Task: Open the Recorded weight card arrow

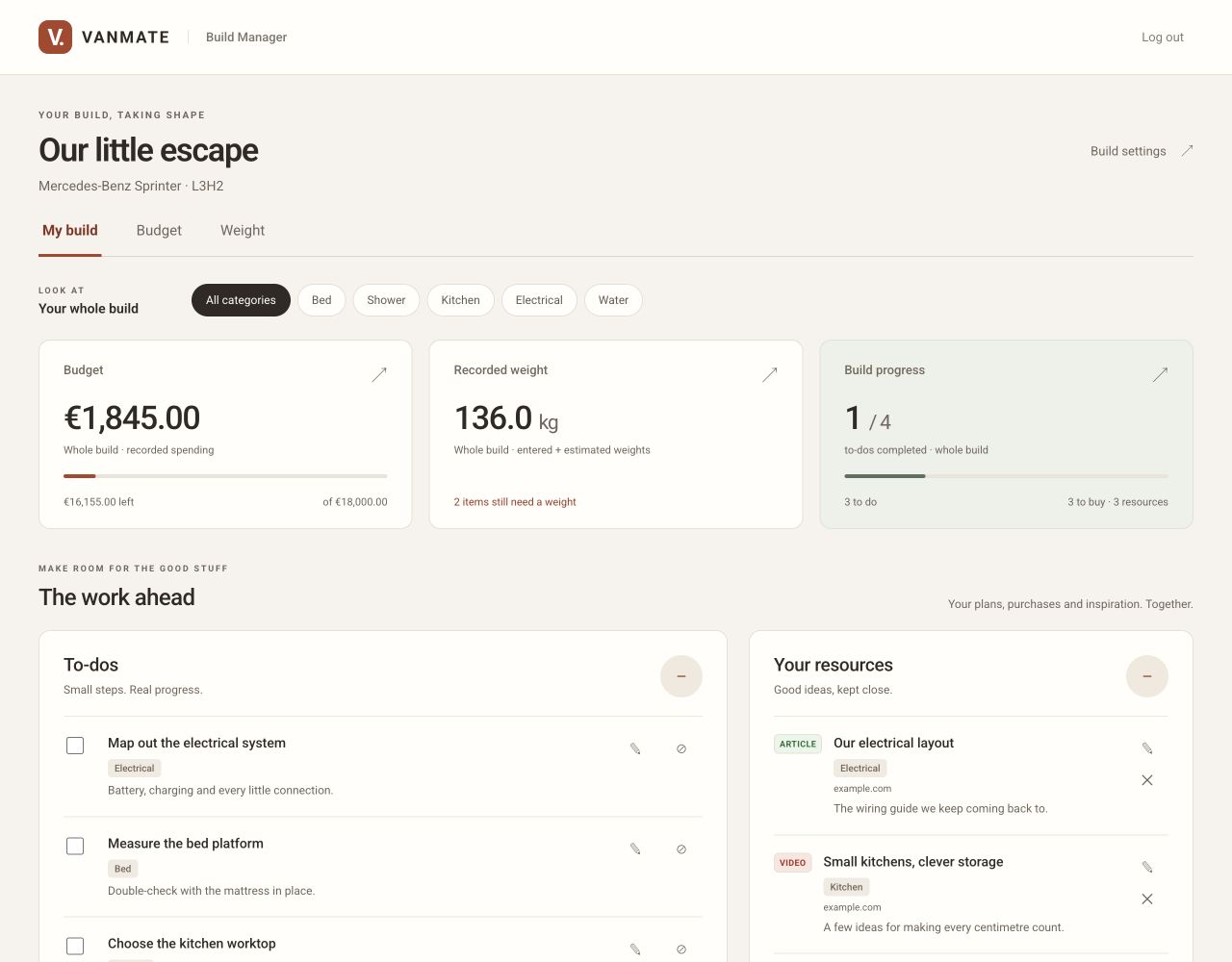Action: (770, 374)
